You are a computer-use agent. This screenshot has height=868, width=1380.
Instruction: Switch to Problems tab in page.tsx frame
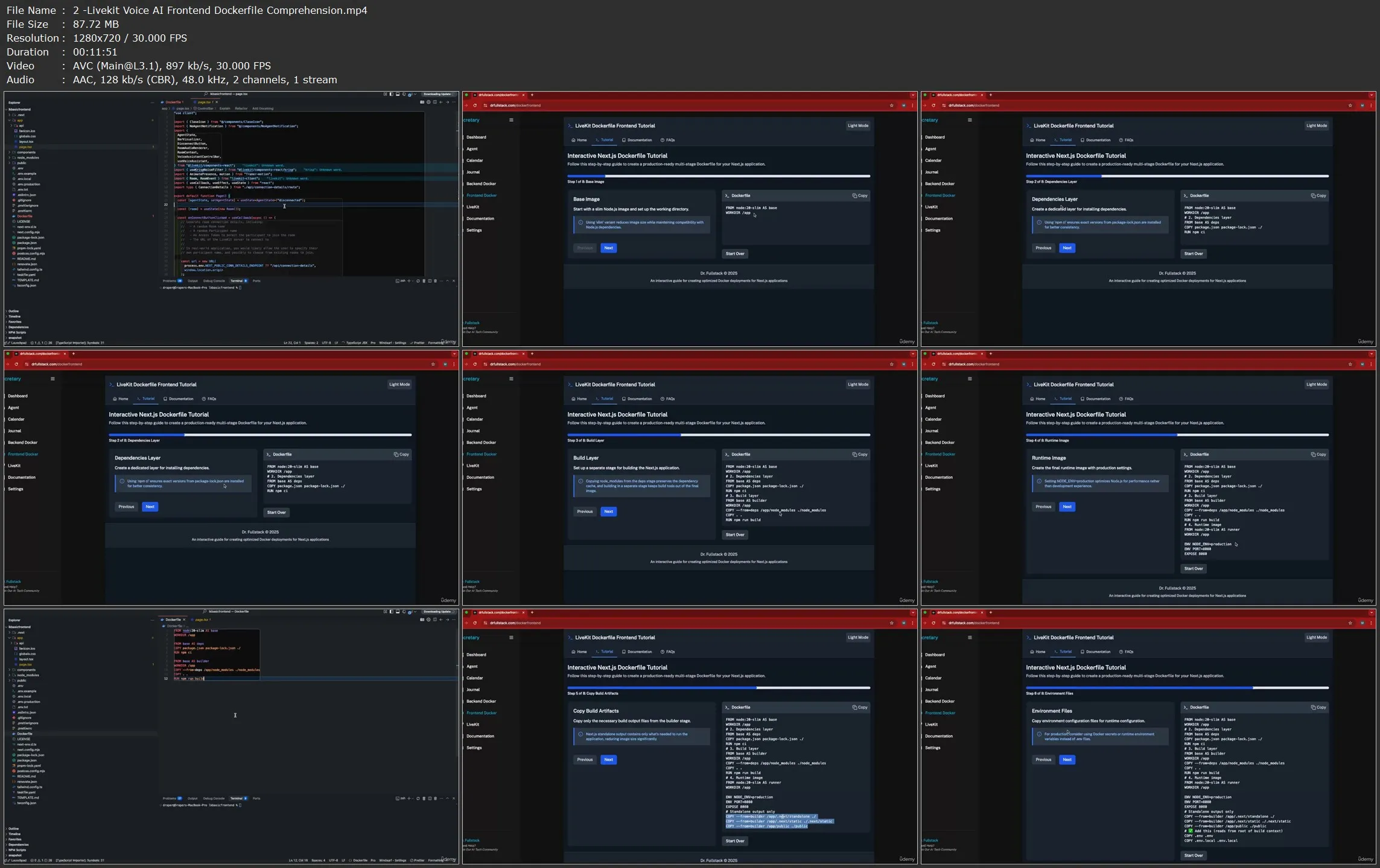[173, 280]
